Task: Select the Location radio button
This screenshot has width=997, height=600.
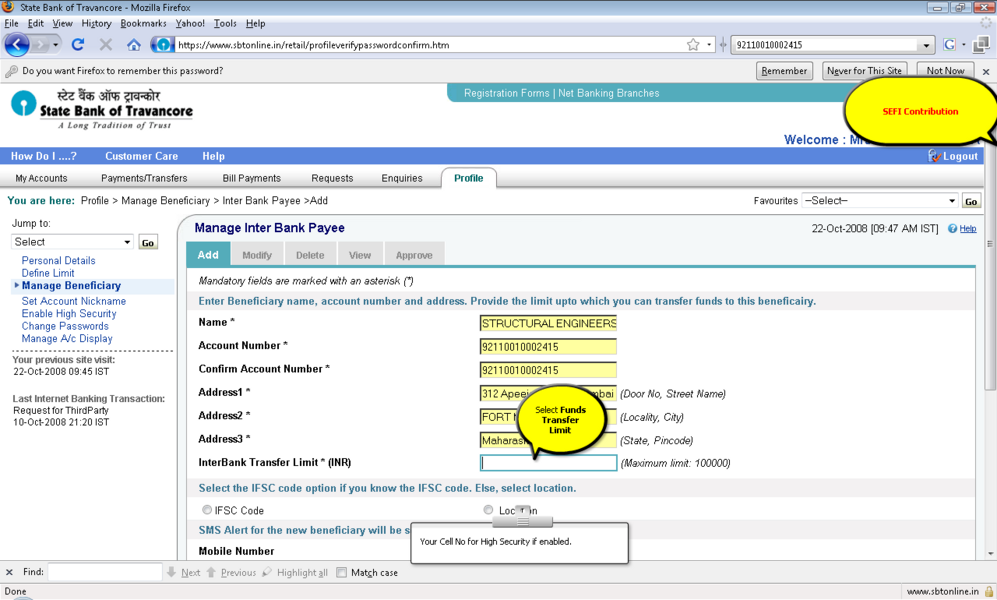Action: 488,510
